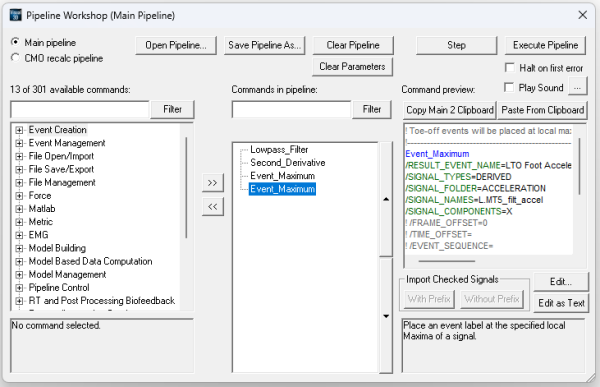Screen dimensions: 600x387
Task: Click command preview horizontal scrollbar
Action: click(x=447, y=261)
